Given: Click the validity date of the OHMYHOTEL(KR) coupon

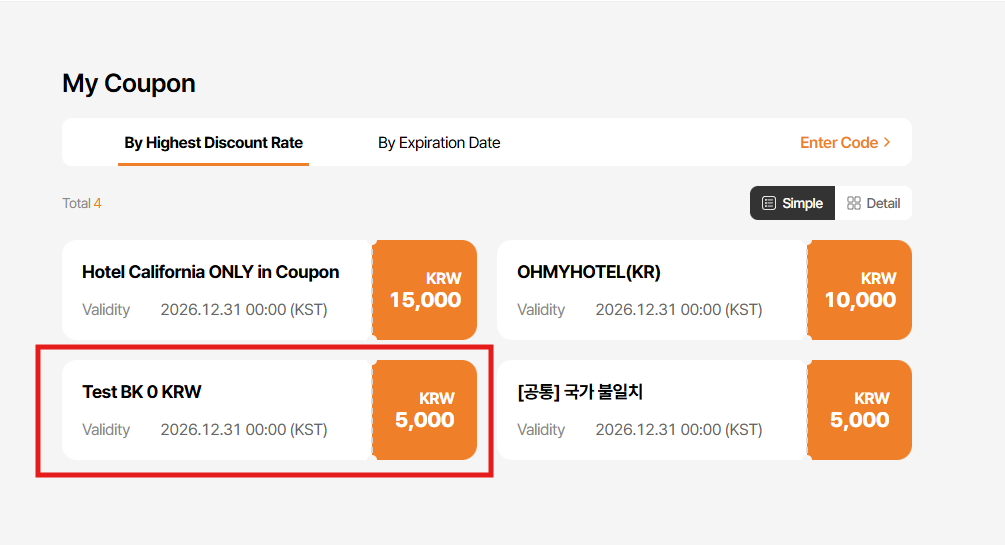Looking at the screenshot, I should click(678, 310).
